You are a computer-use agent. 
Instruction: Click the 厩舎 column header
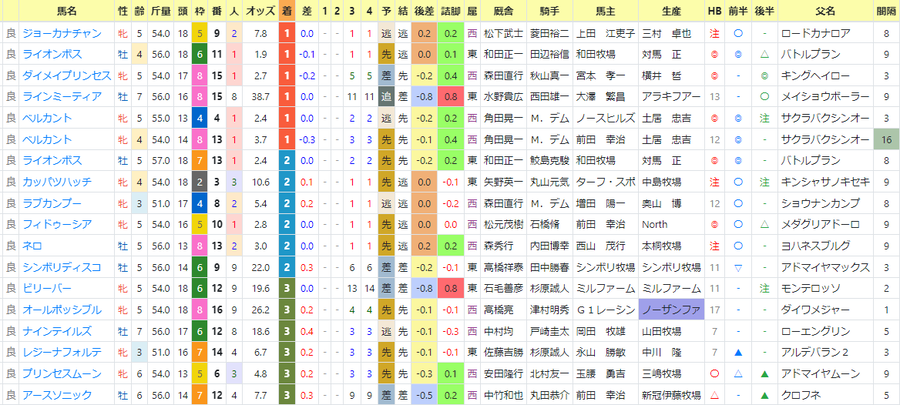(x=502, y=11)
